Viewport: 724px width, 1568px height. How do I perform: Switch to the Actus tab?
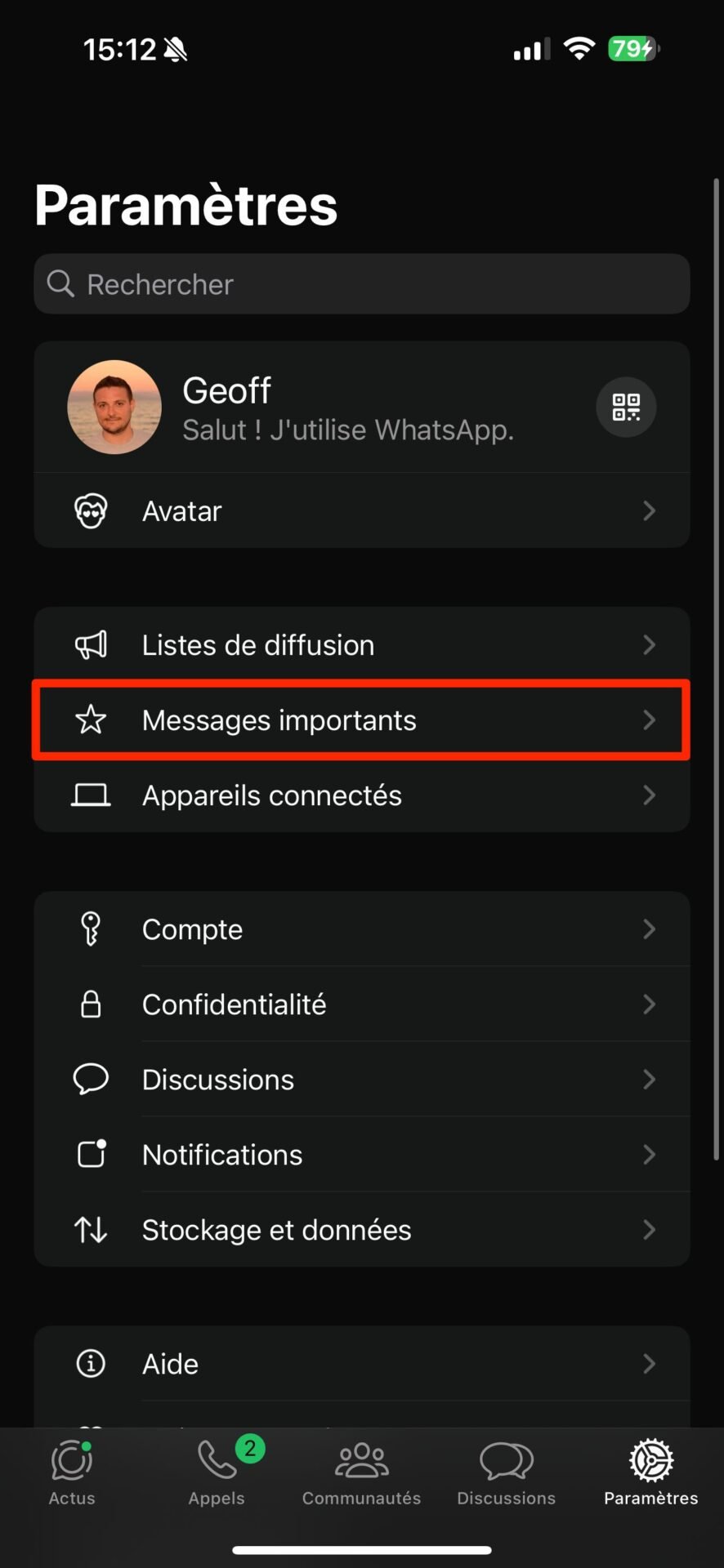point(72,1472)
